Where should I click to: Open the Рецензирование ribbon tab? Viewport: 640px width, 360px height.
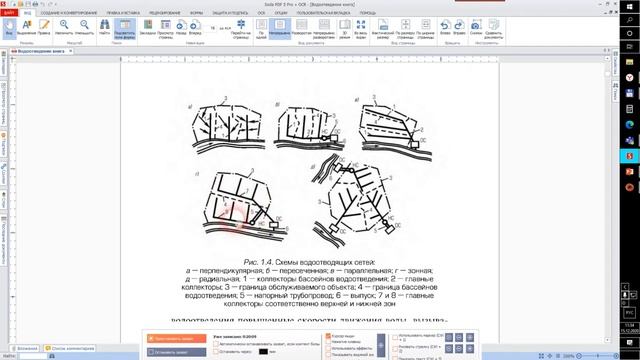coord(165,13)
